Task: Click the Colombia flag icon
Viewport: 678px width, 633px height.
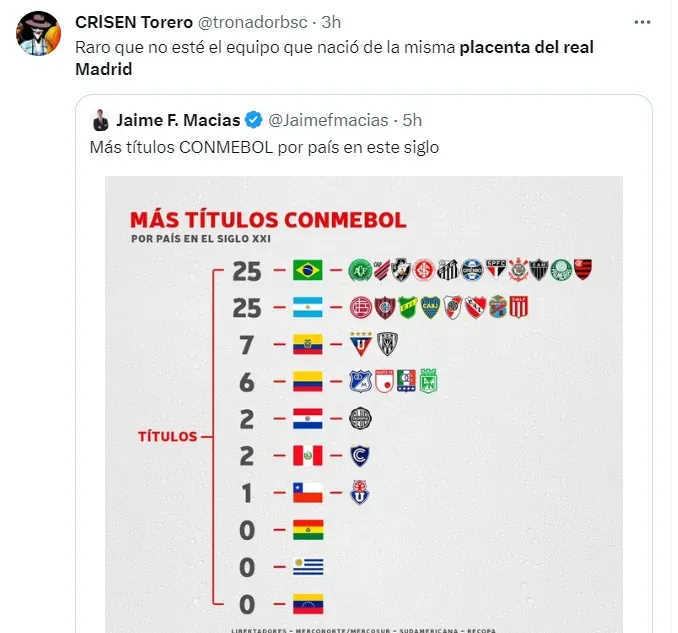Action: (x=307, y=382)
